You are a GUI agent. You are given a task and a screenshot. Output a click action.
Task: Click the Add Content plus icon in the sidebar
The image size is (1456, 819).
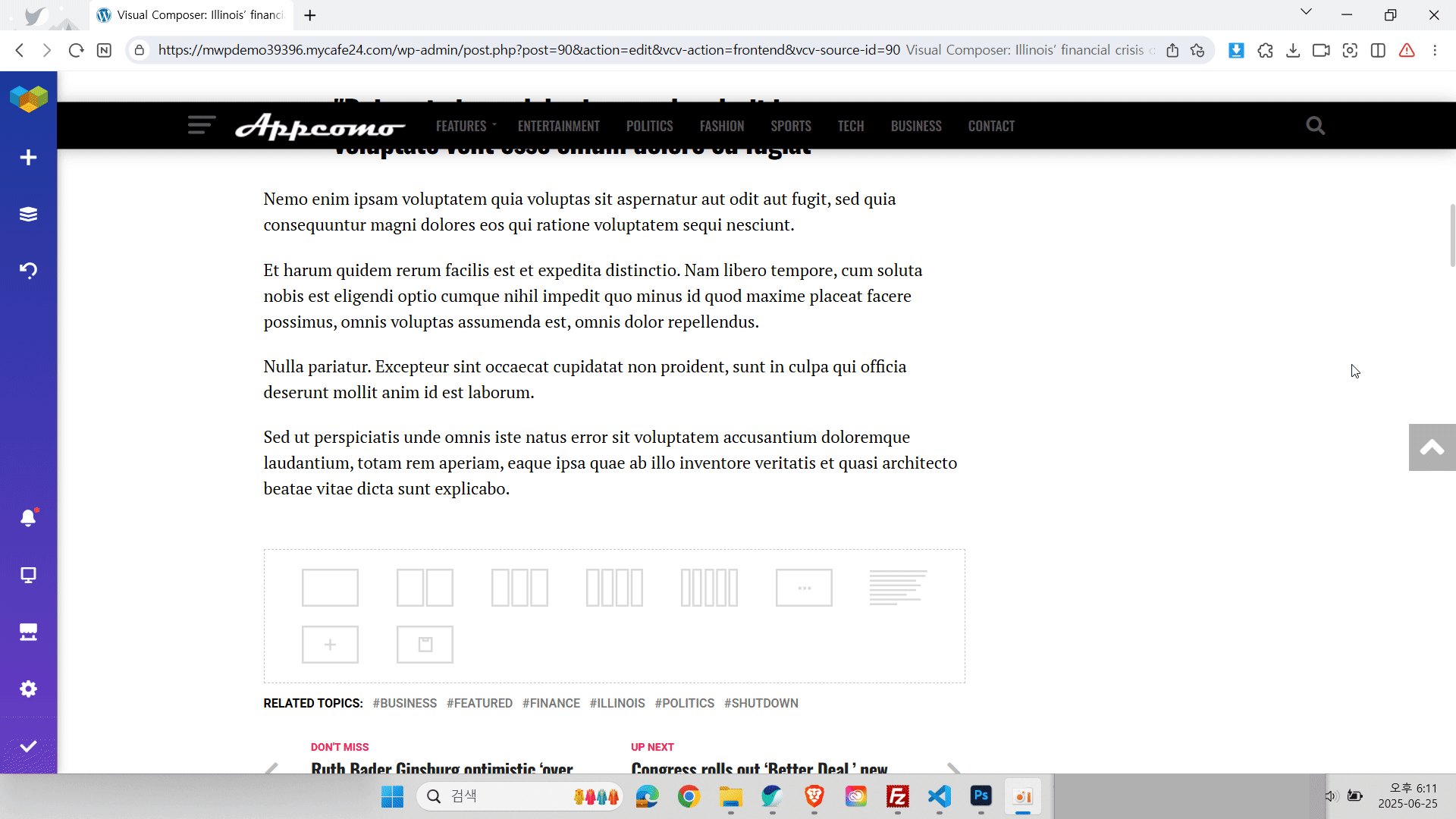(28, 158)
